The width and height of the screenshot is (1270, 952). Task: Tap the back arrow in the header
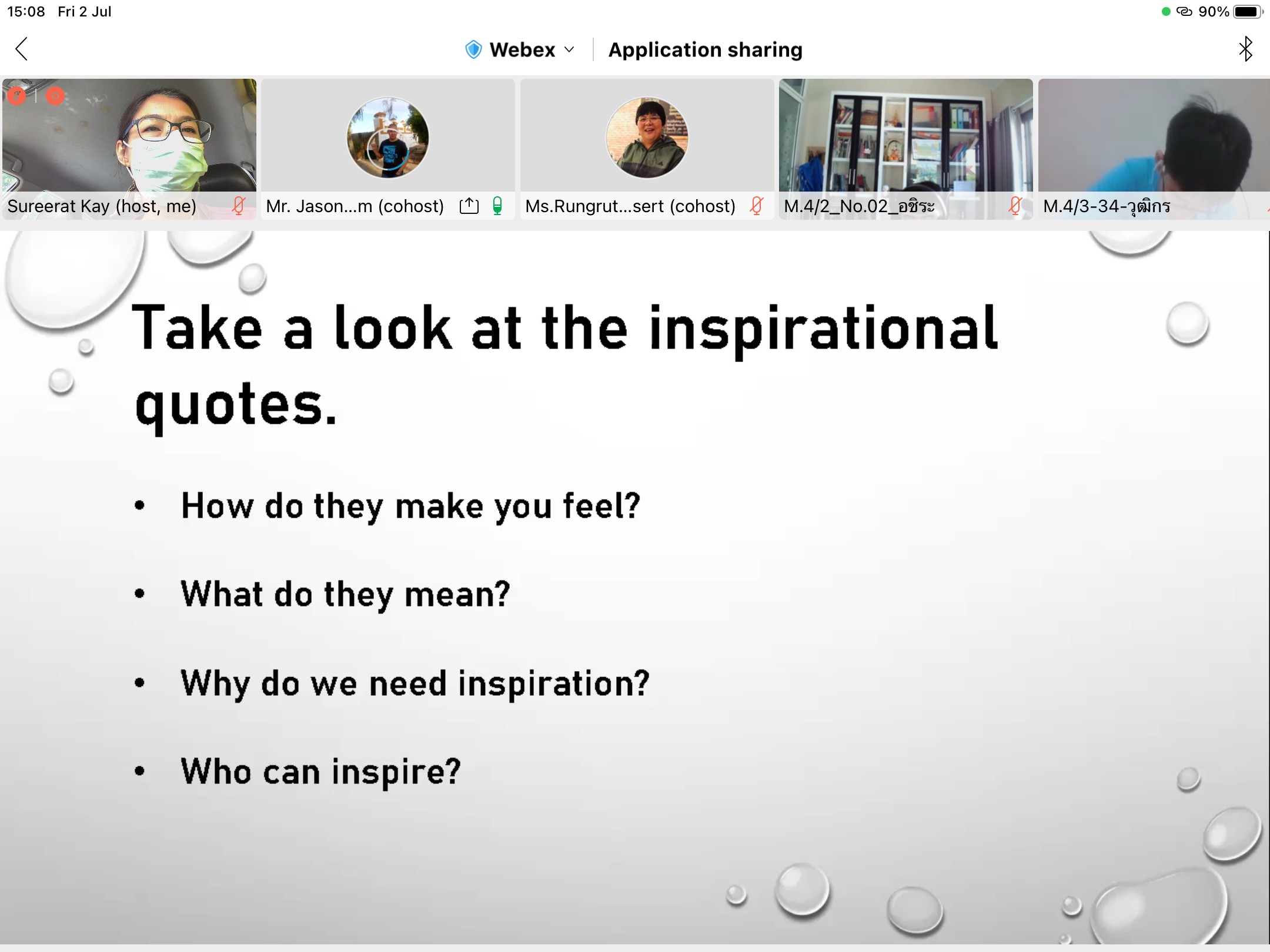(22, 49)
